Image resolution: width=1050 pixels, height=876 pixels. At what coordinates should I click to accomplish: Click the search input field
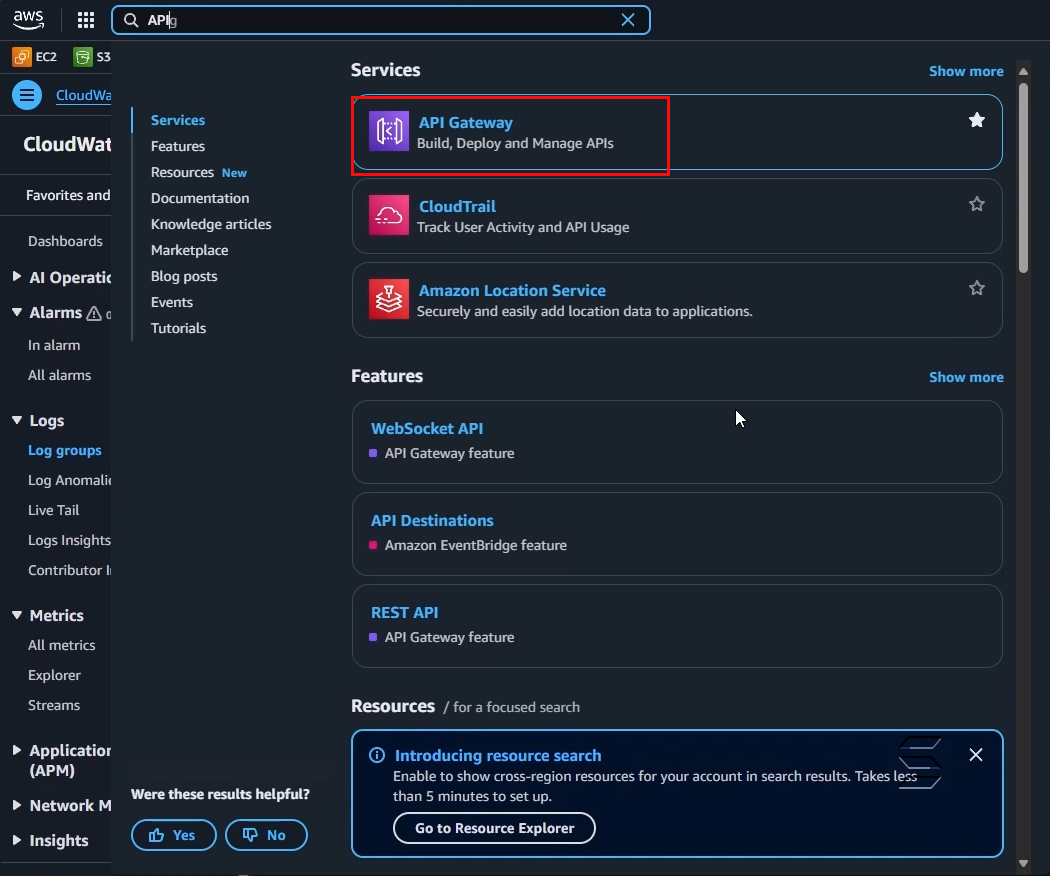[x=380, y=20]
